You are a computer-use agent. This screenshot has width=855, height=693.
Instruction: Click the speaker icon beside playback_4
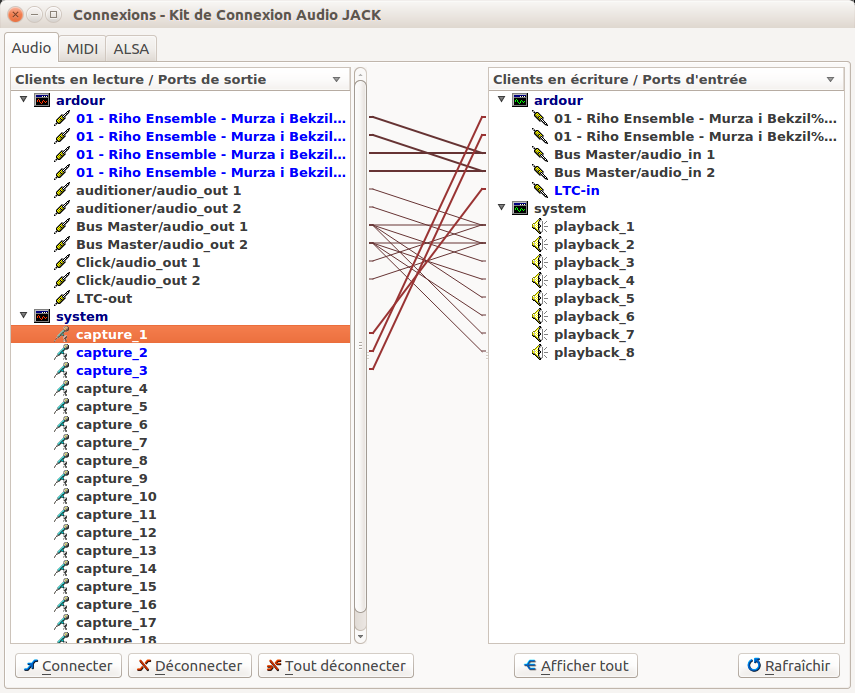[x=540, y=280]
